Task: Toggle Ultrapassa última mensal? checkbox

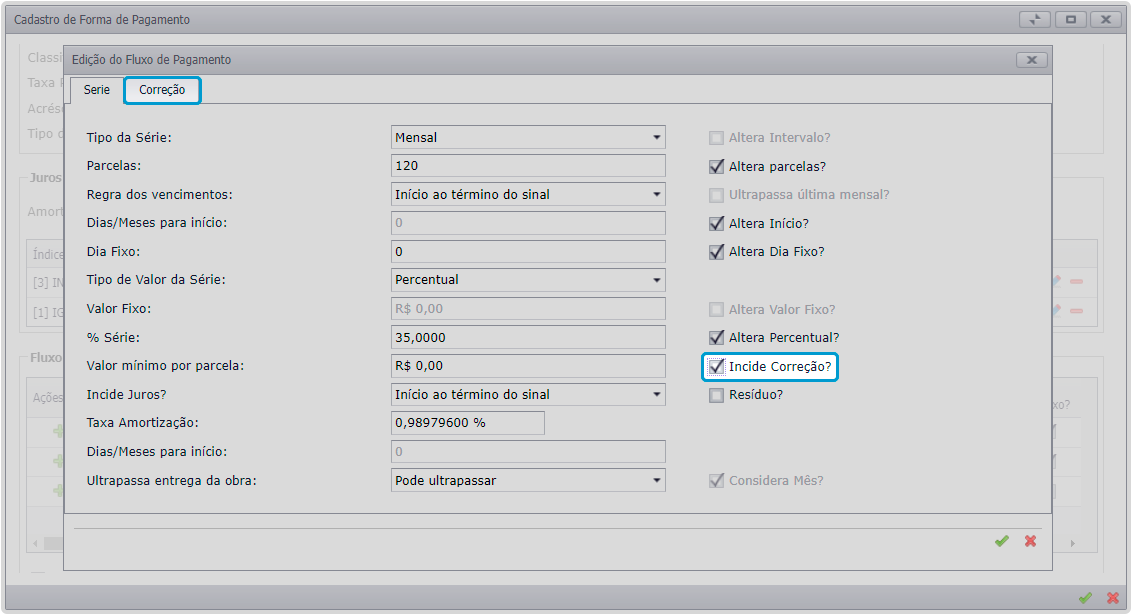Action: (716, 195)
